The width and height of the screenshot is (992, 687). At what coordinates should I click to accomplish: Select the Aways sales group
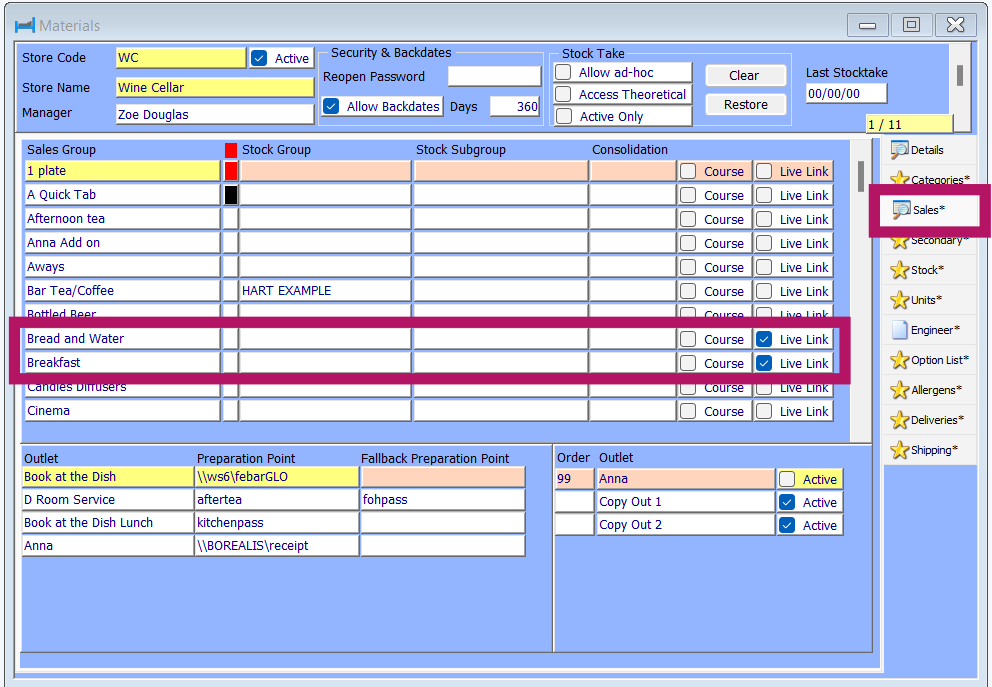coord(122,267)
